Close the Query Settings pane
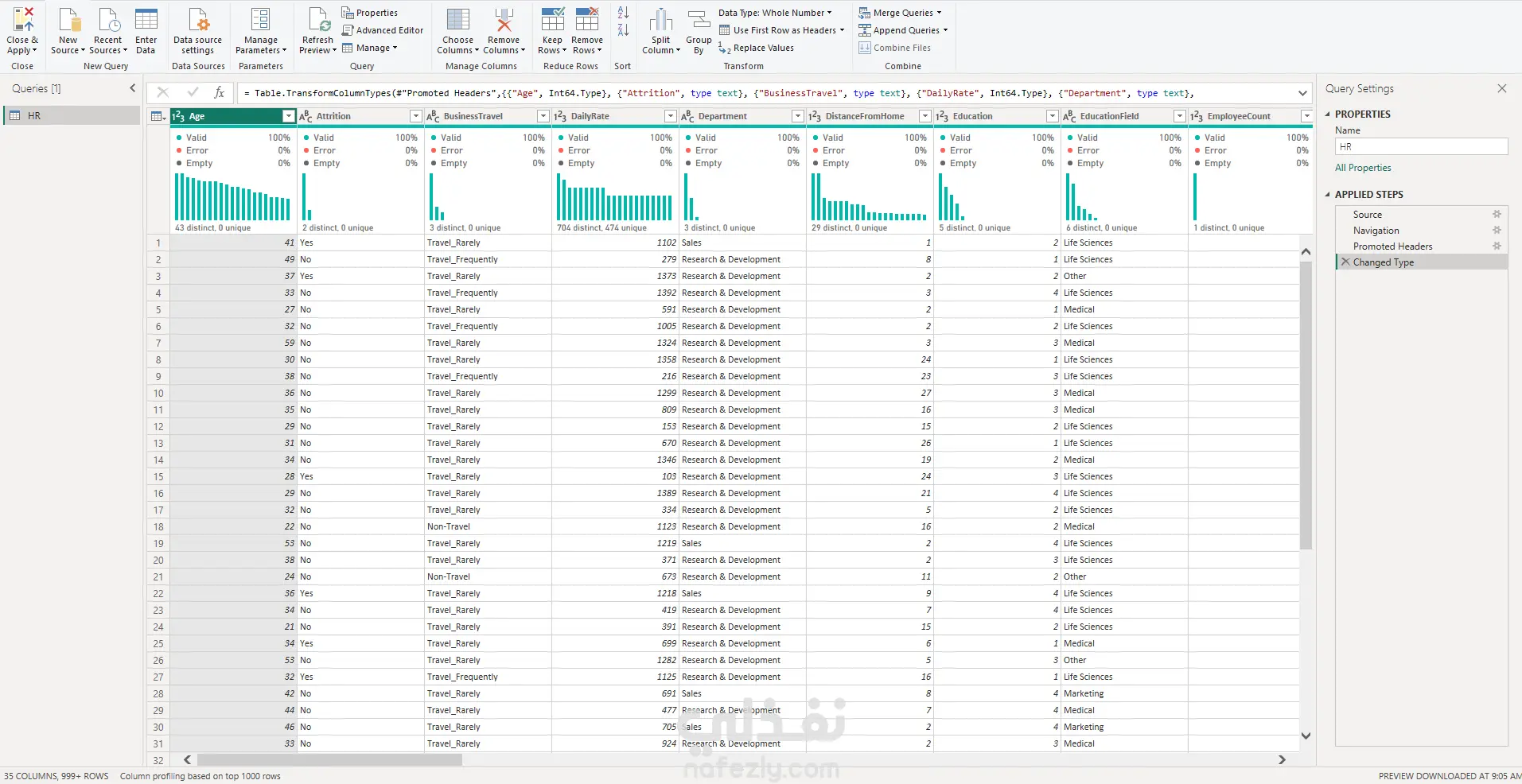The image size is (1522, 784). 1502,88
